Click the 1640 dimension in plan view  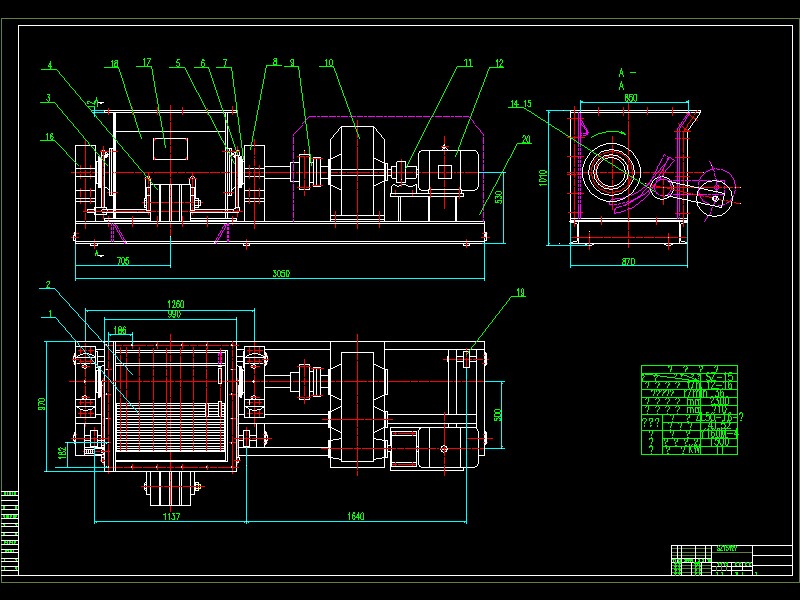pyautogui.click(x=356, y=516)
